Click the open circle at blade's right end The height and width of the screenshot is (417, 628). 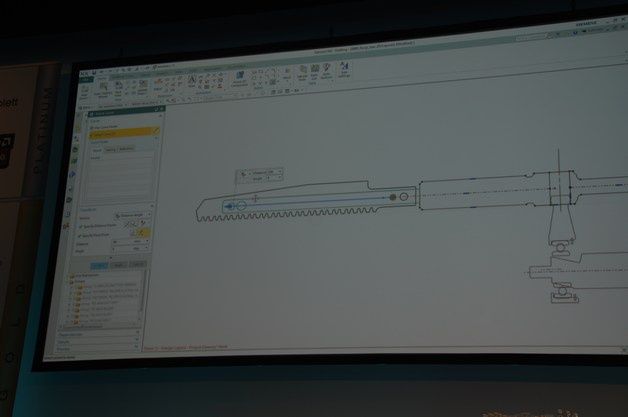[404, 196]
